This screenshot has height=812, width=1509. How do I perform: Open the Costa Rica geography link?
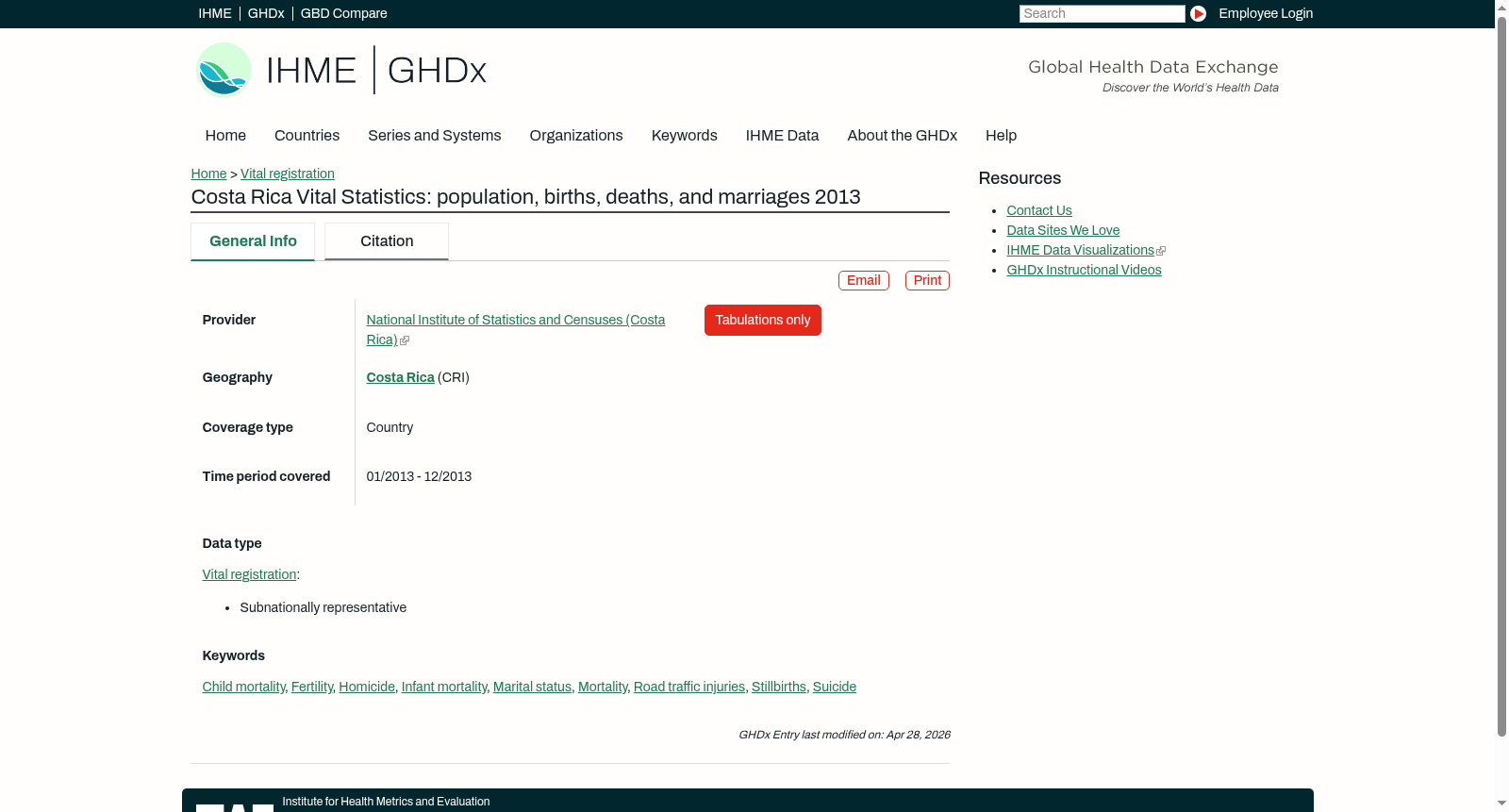(400, 377)
